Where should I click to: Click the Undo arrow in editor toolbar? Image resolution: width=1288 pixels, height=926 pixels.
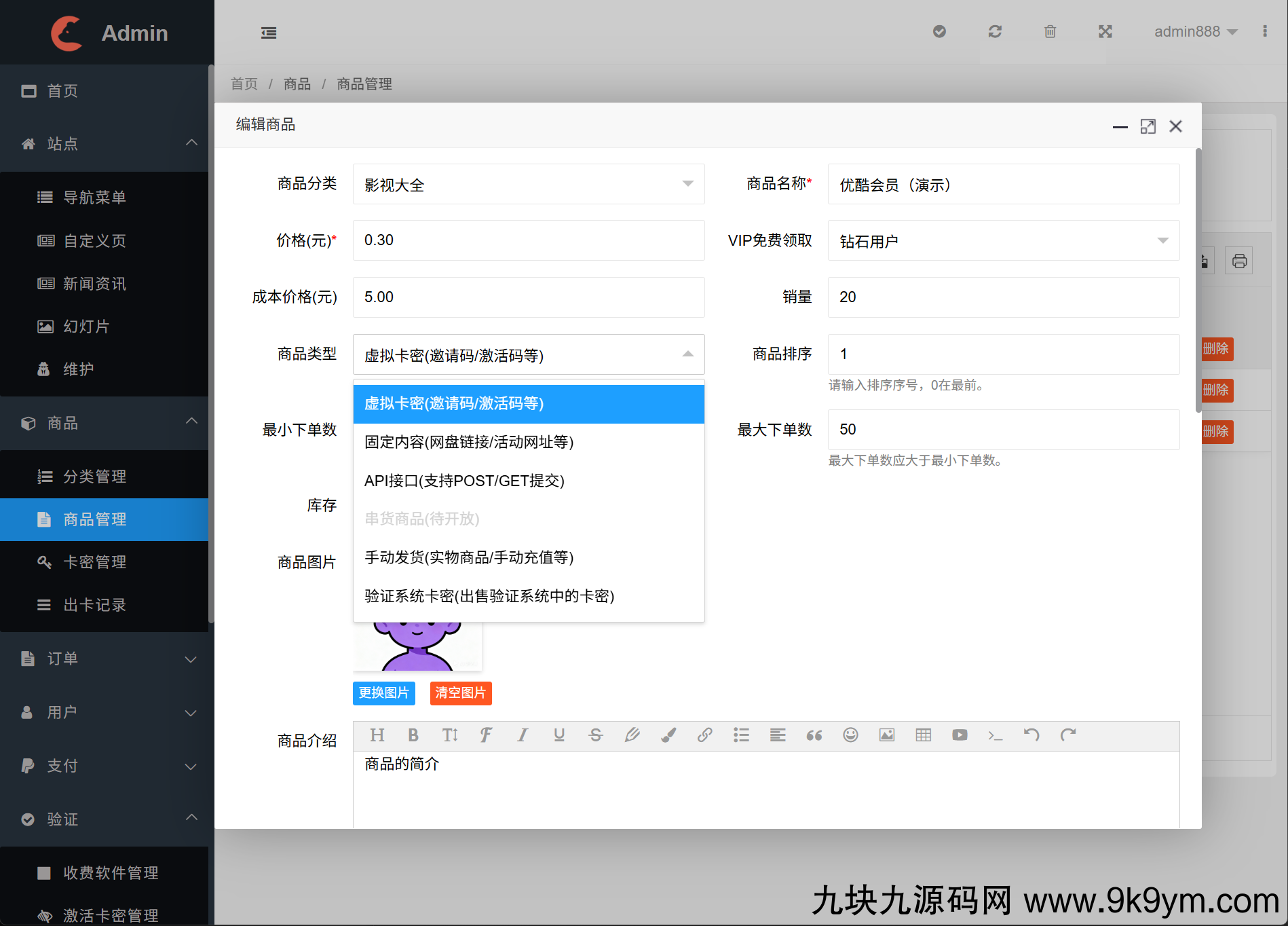1031,735
